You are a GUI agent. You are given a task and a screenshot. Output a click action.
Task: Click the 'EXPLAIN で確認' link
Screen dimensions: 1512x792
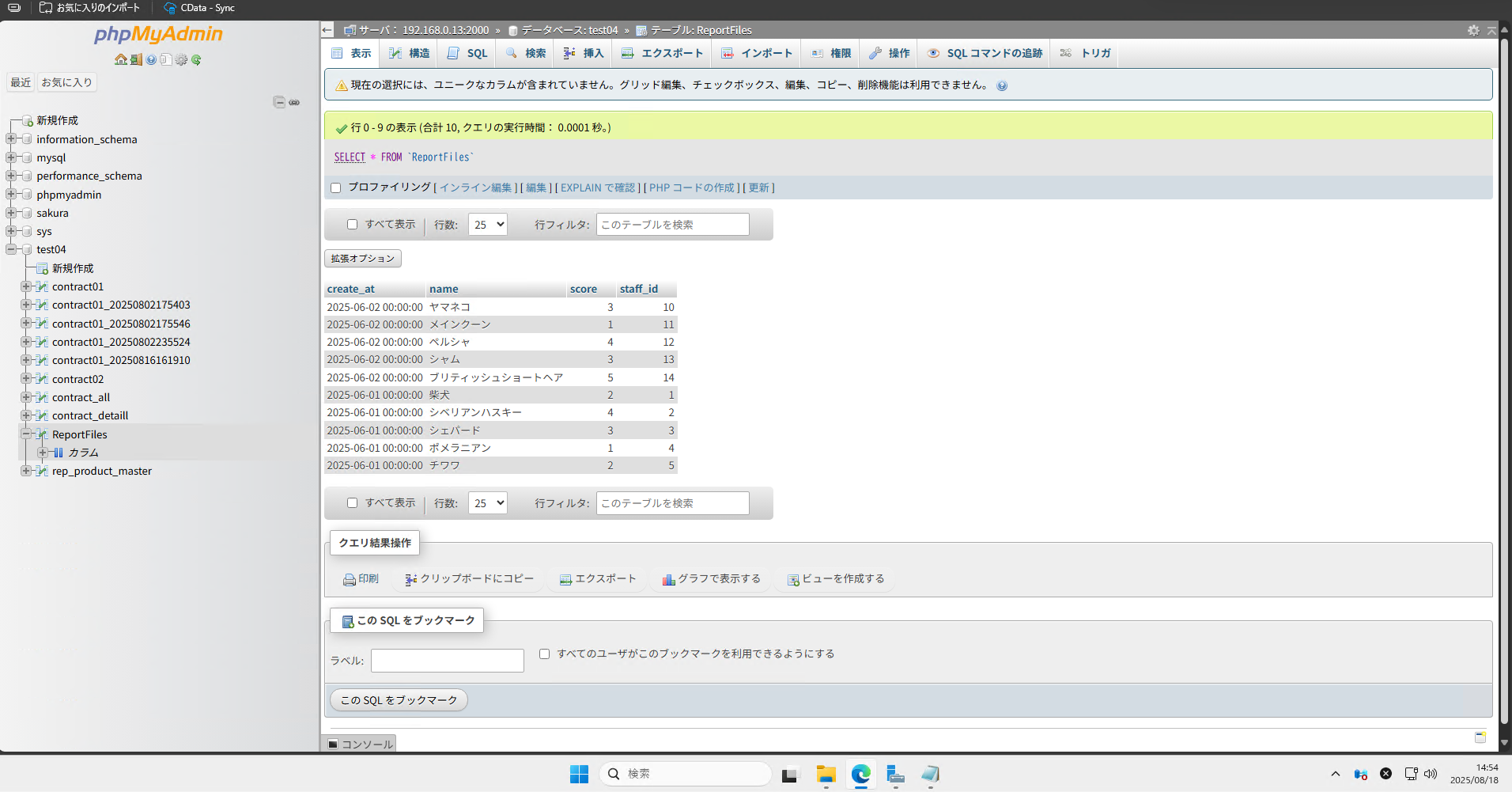[598, 188]
